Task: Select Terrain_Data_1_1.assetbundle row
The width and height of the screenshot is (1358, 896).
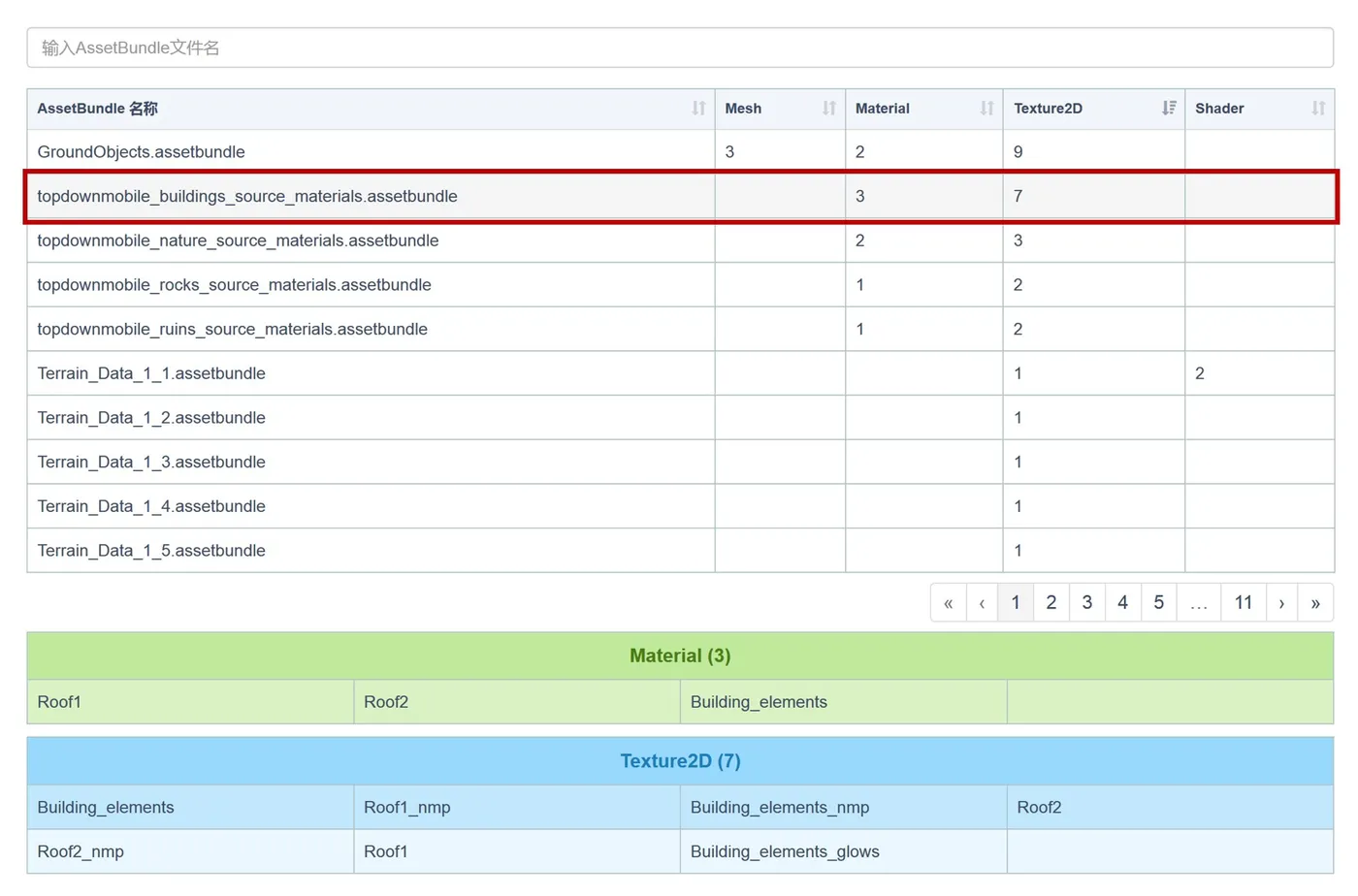Action: pyautogui.click(x=680, y=373)
